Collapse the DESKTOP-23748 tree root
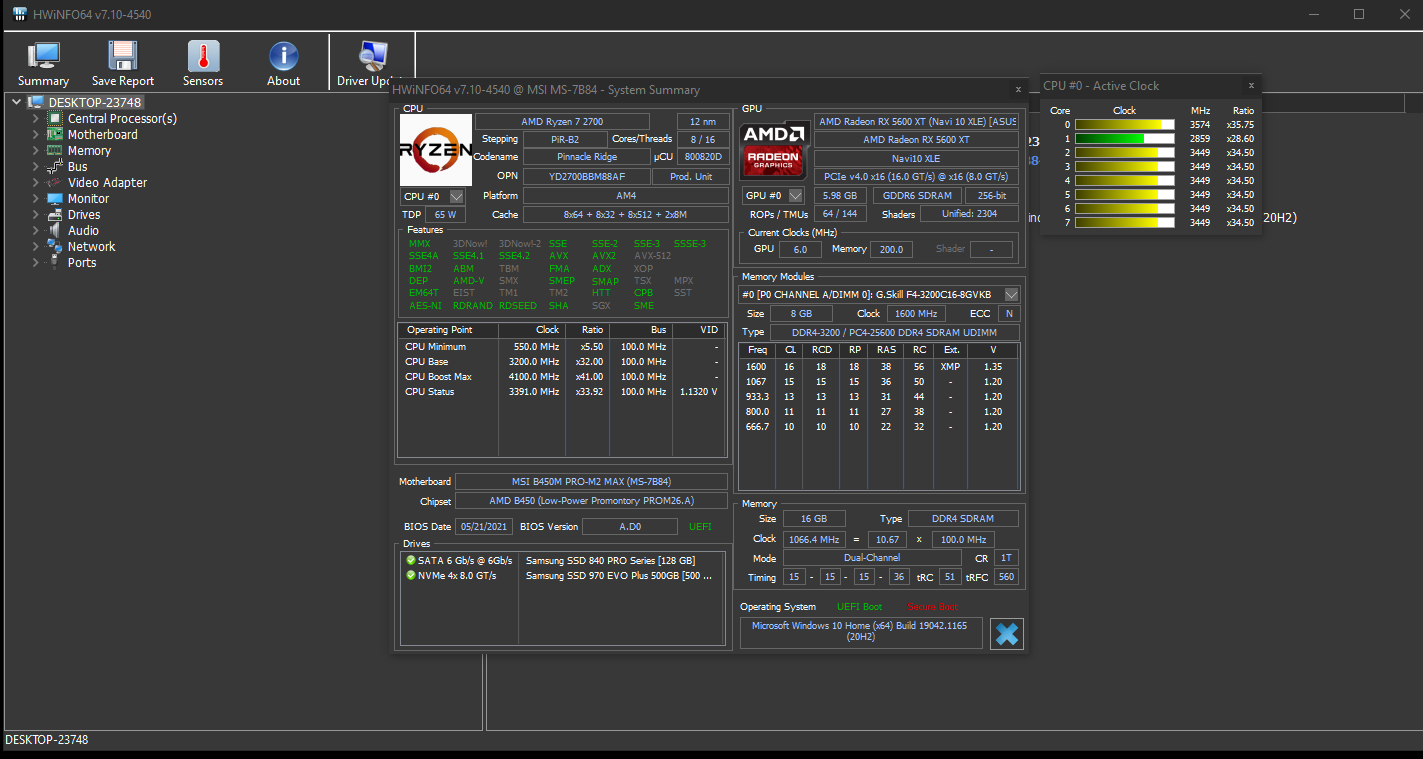1423x759 pixels. pyautogui.click(x=16, y=102)
